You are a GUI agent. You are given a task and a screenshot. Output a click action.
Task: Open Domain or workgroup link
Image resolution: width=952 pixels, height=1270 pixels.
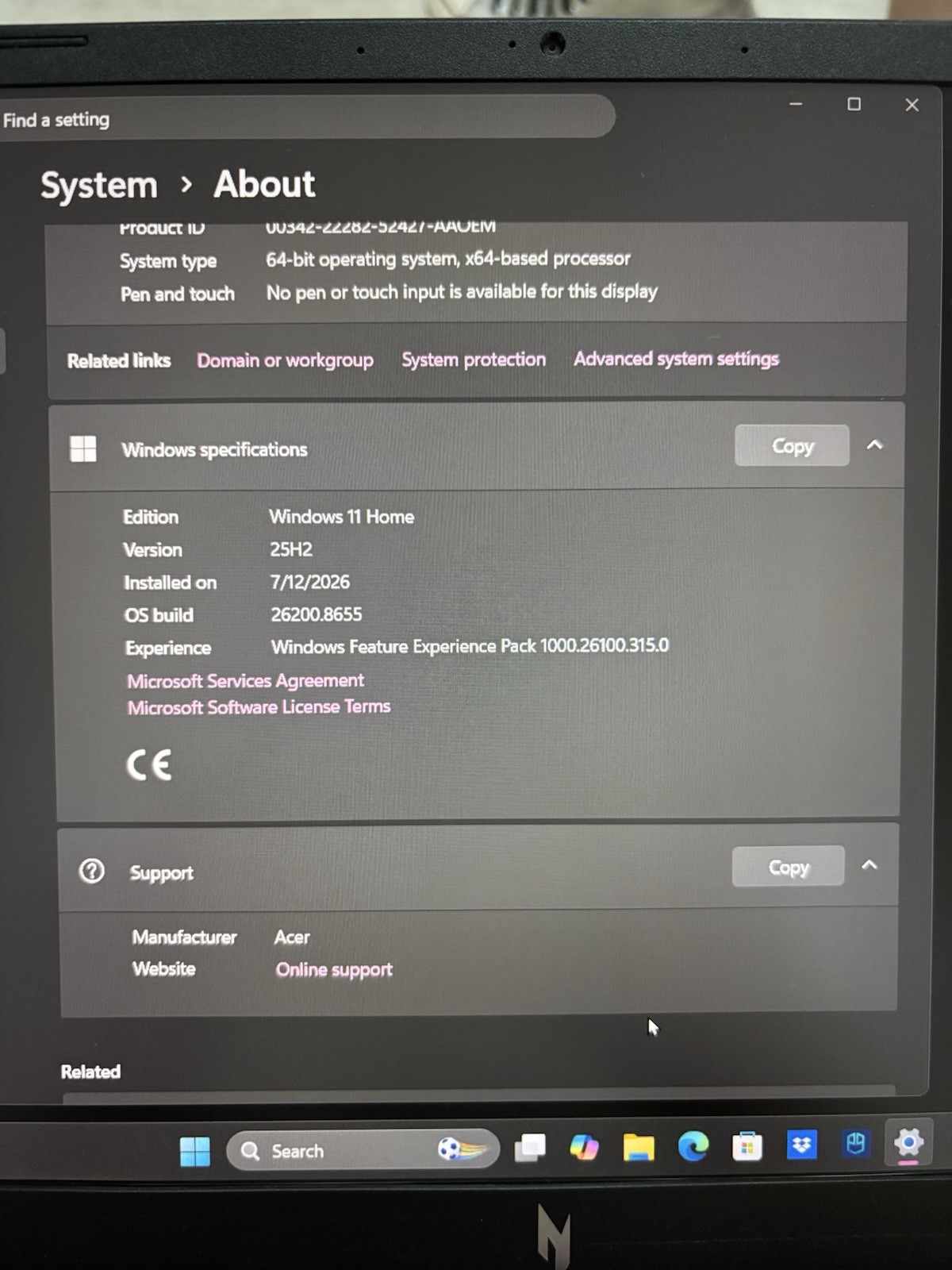(x=285, y=360)
